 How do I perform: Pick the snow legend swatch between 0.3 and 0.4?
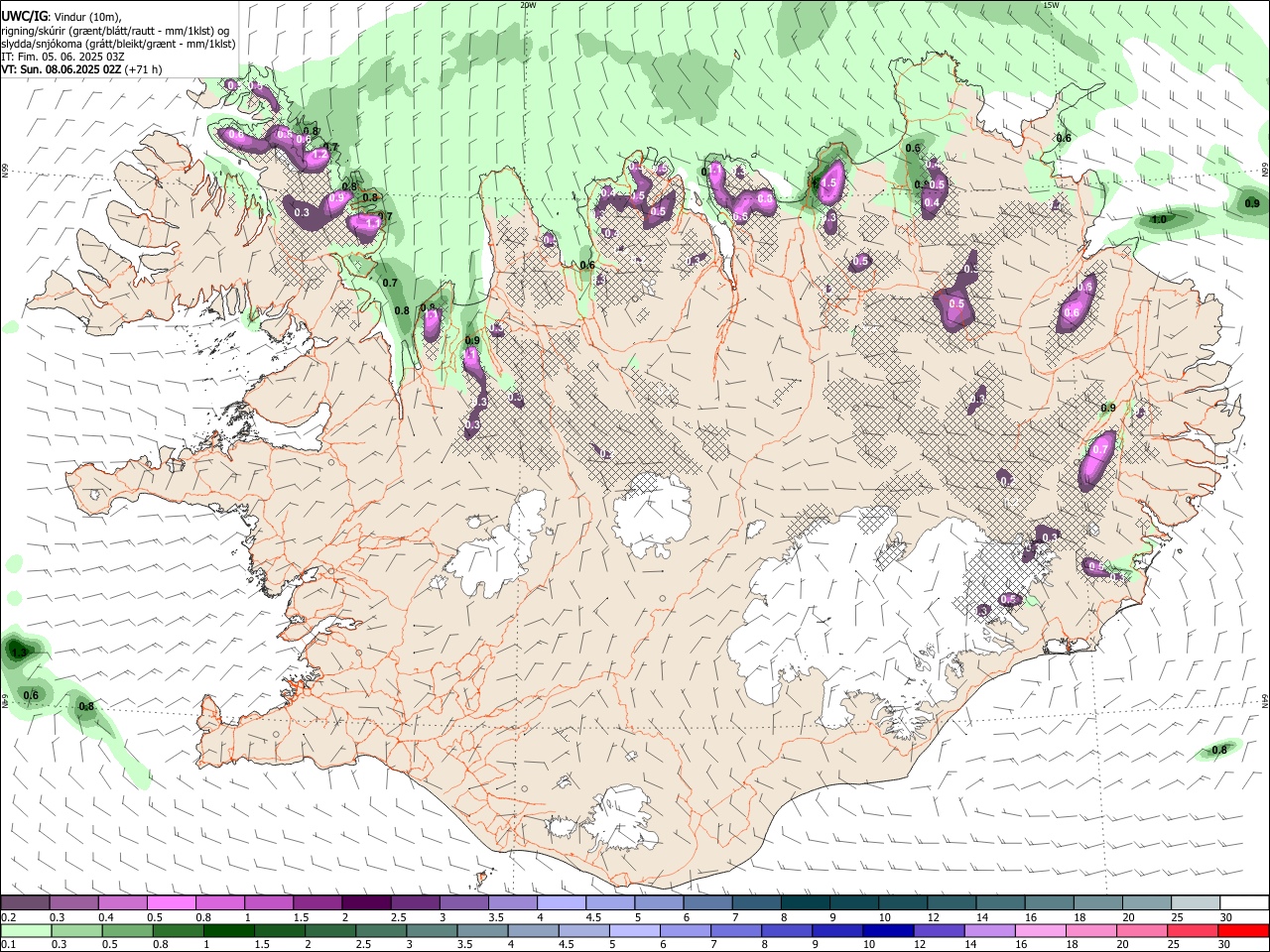coord(73,903)
